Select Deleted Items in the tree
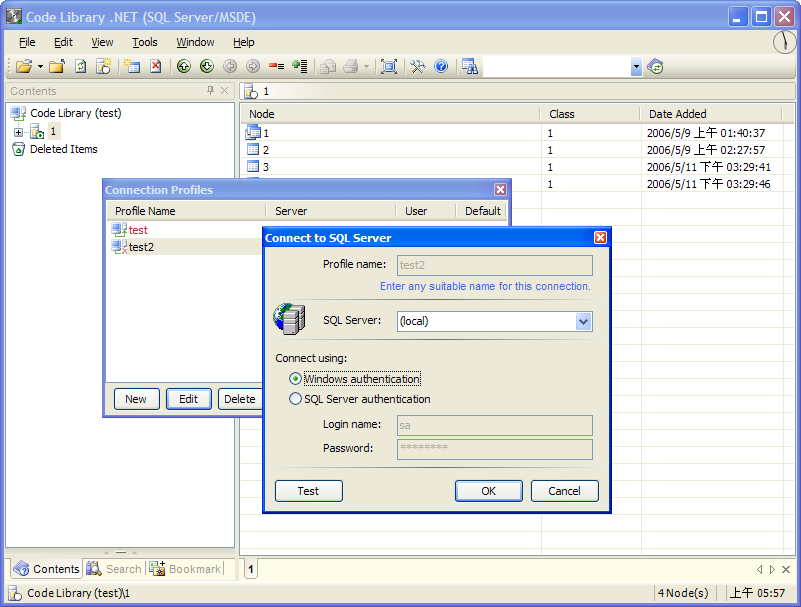801x607 pixels. click(63, 149)
